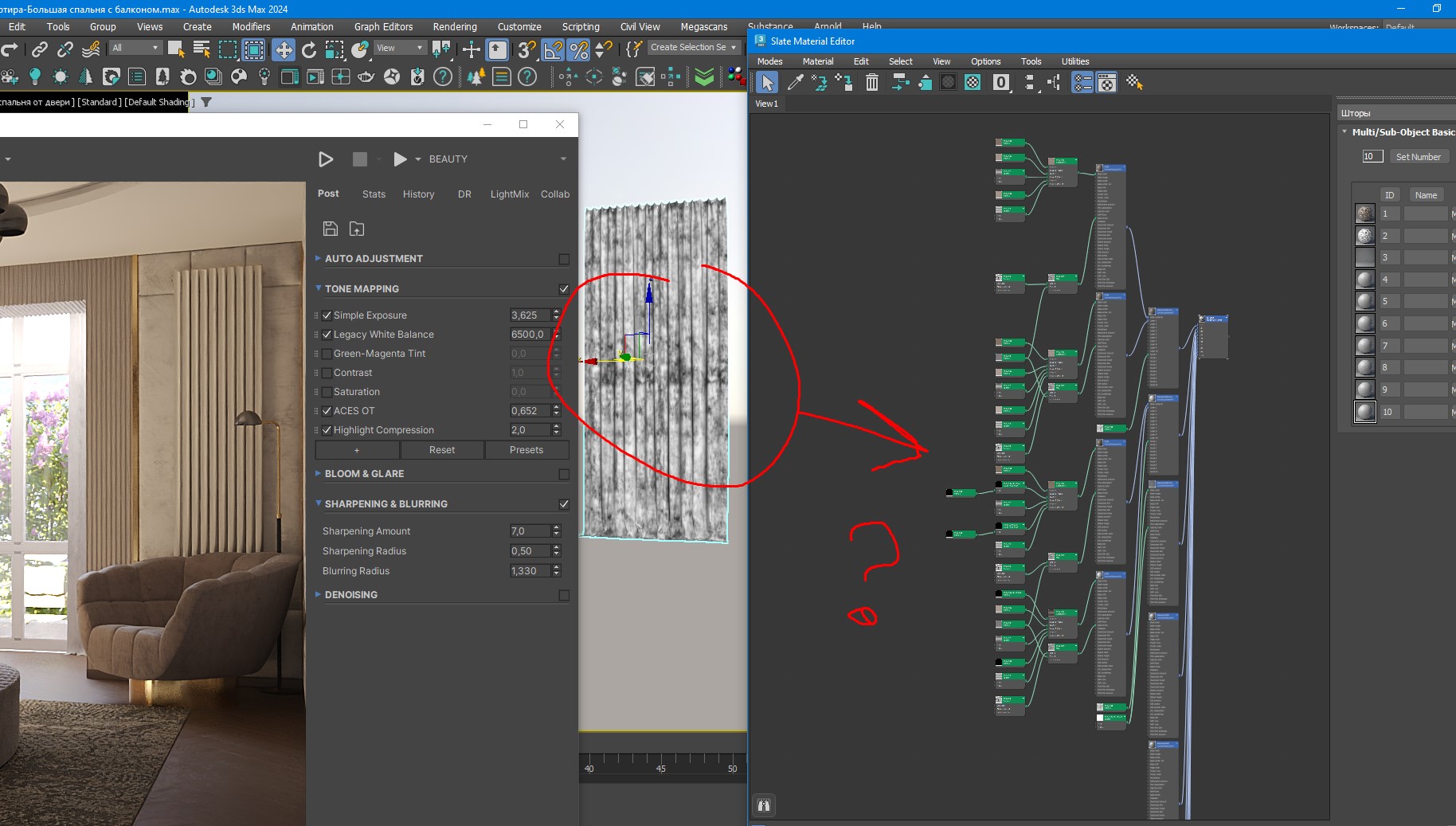Toggle the Parameter Editor icon in Slate

[x=1107, y=82]
